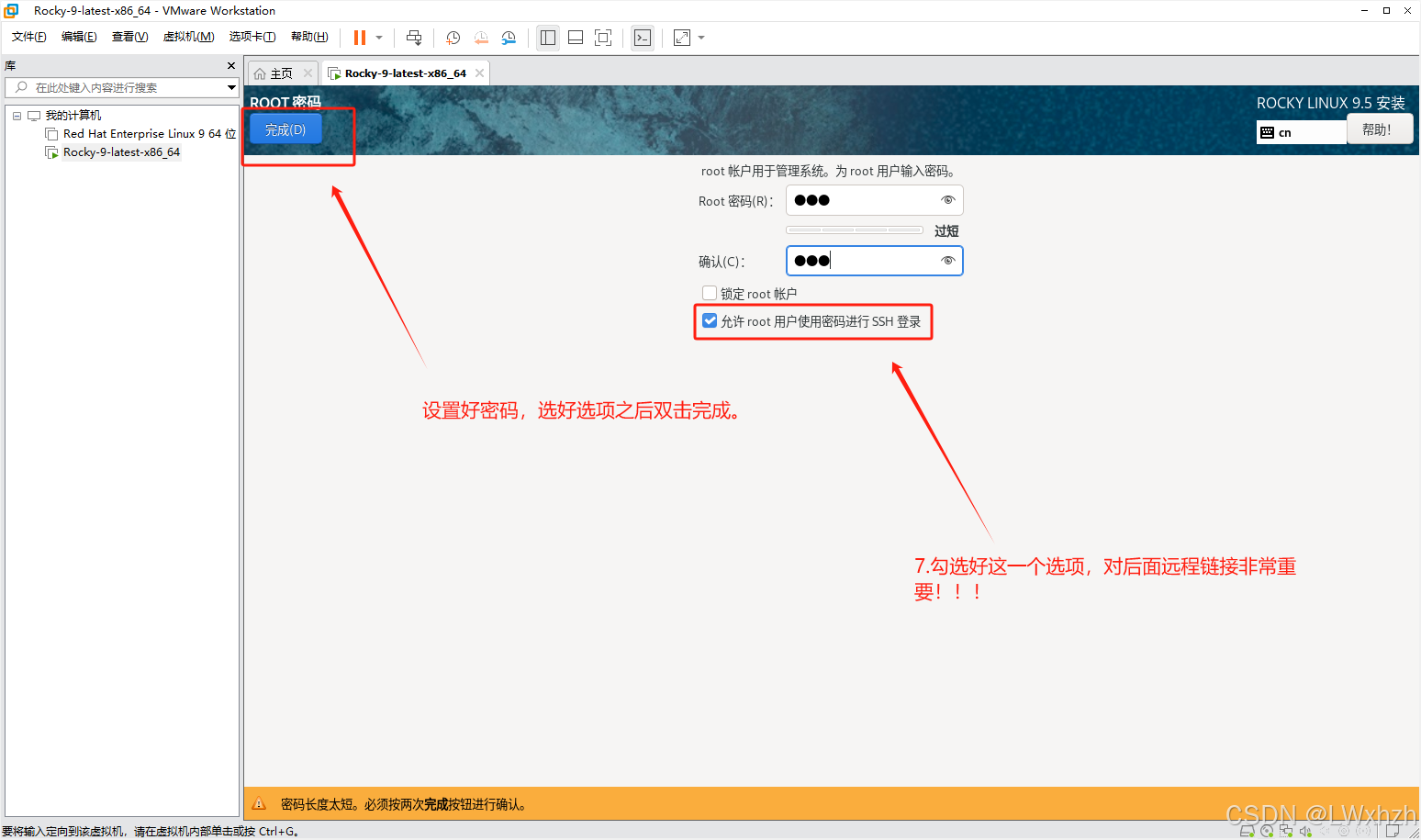The height and width of the screenshot is (840, 1421).
Task: Open the 选项卡(T) menu
Action: click(x=252, y=37)
